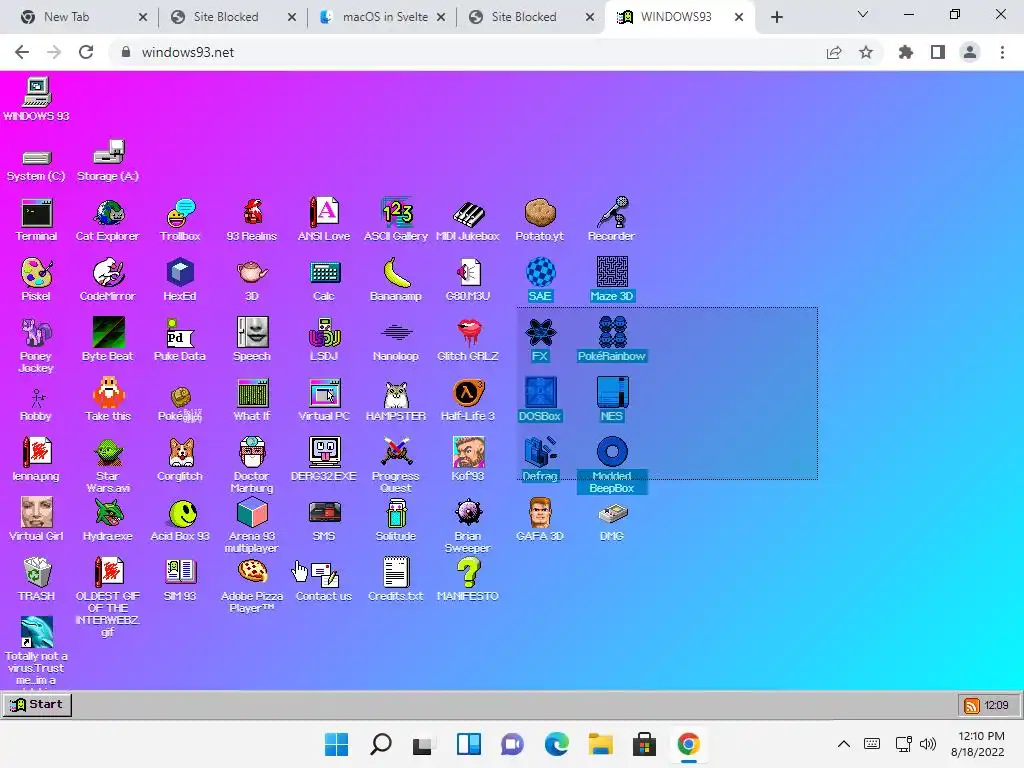
Task: Open Take this icon
Action: tap(108, 400)
